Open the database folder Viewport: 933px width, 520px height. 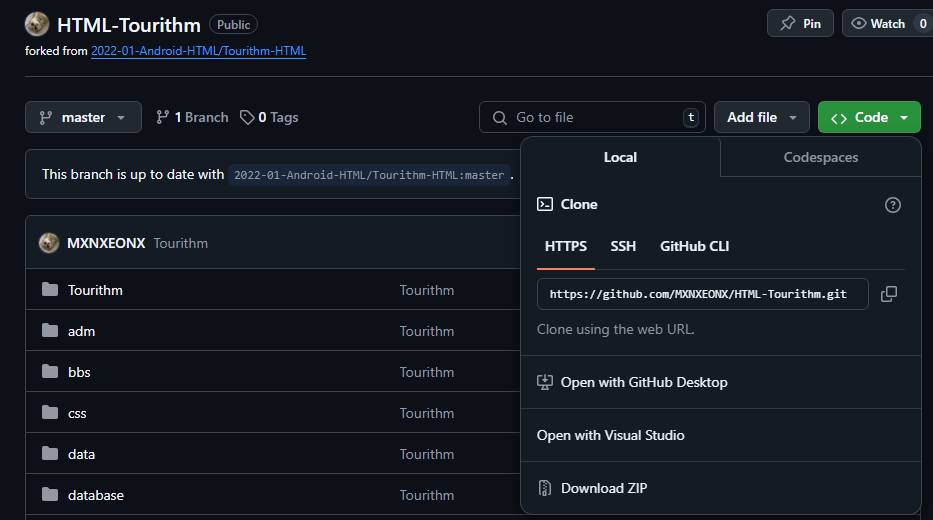tap(96, 495)
